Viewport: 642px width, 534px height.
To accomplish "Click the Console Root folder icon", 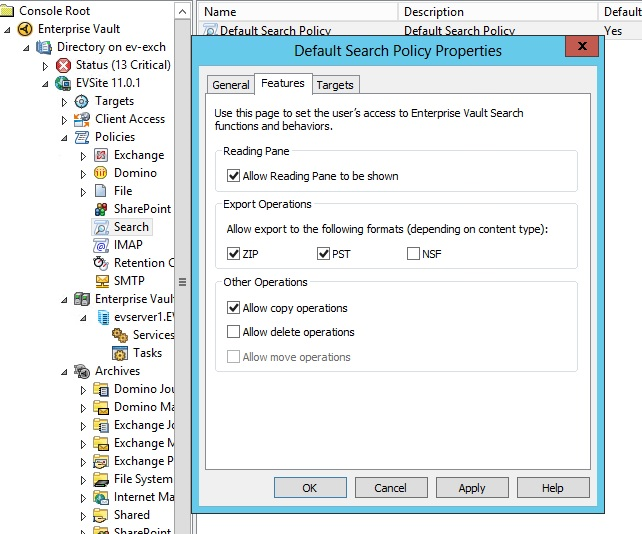I will (x=7, y=11).
